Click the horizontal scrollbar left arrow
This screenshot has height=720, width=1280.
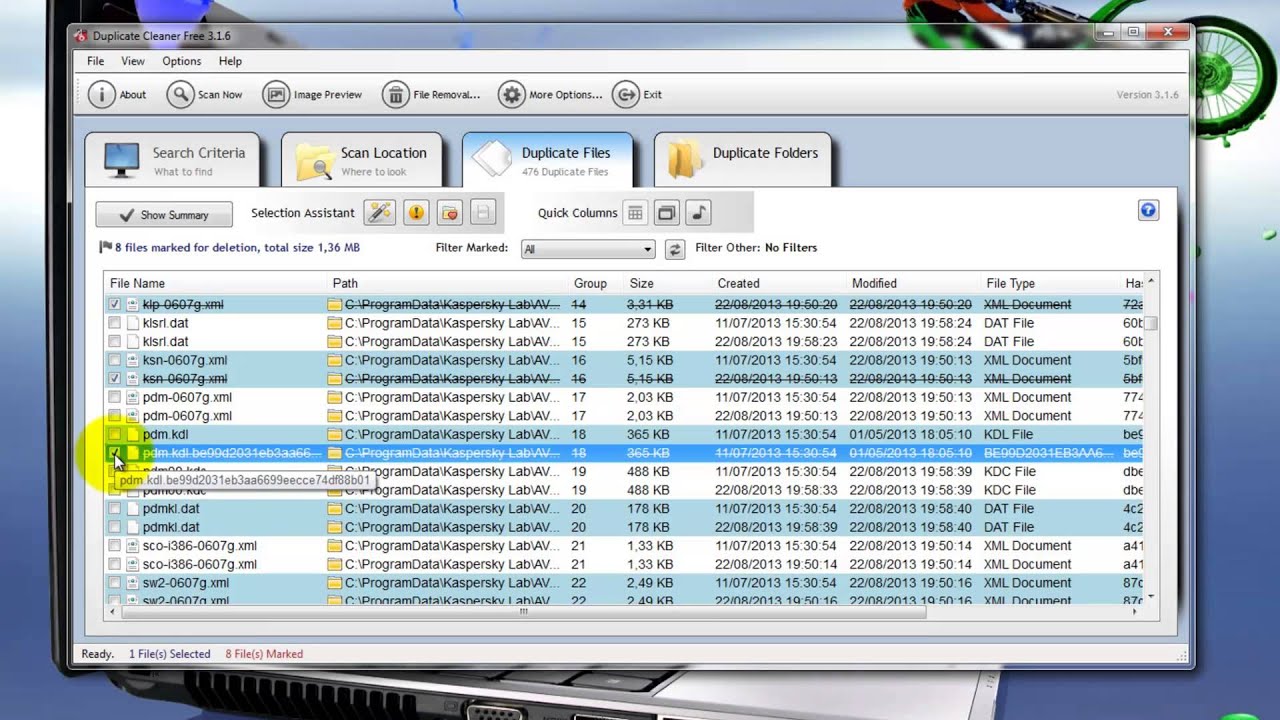pyautogui.click(x=112, y=611)
